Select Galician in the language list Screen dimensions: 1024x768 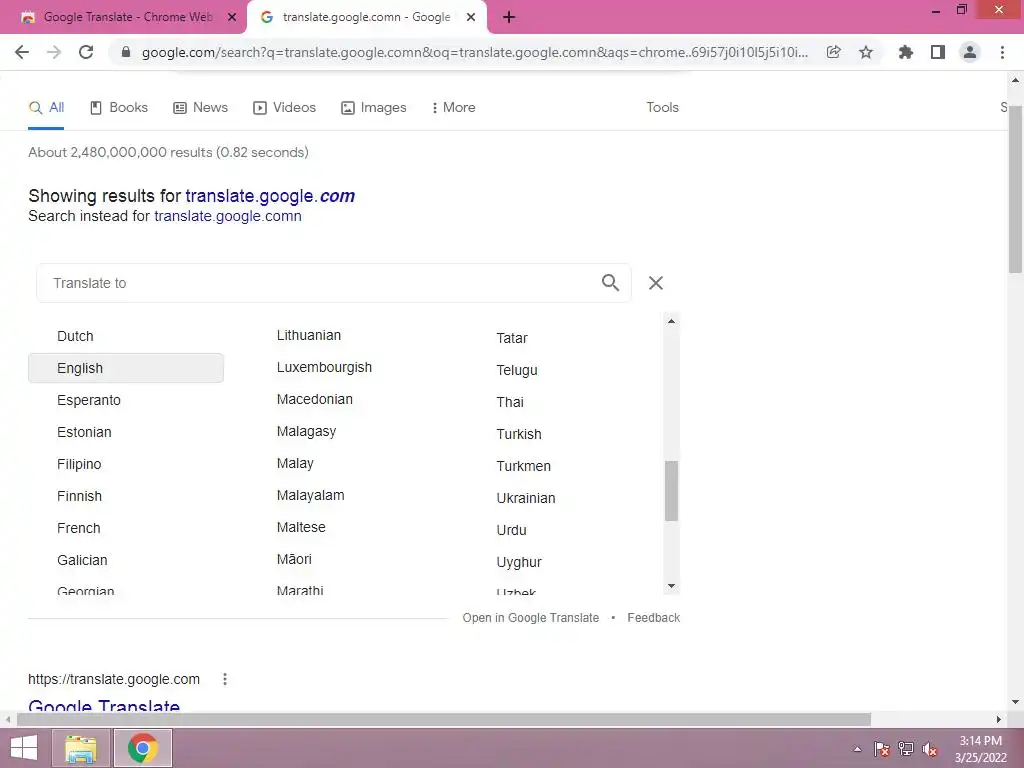[82, 560]
